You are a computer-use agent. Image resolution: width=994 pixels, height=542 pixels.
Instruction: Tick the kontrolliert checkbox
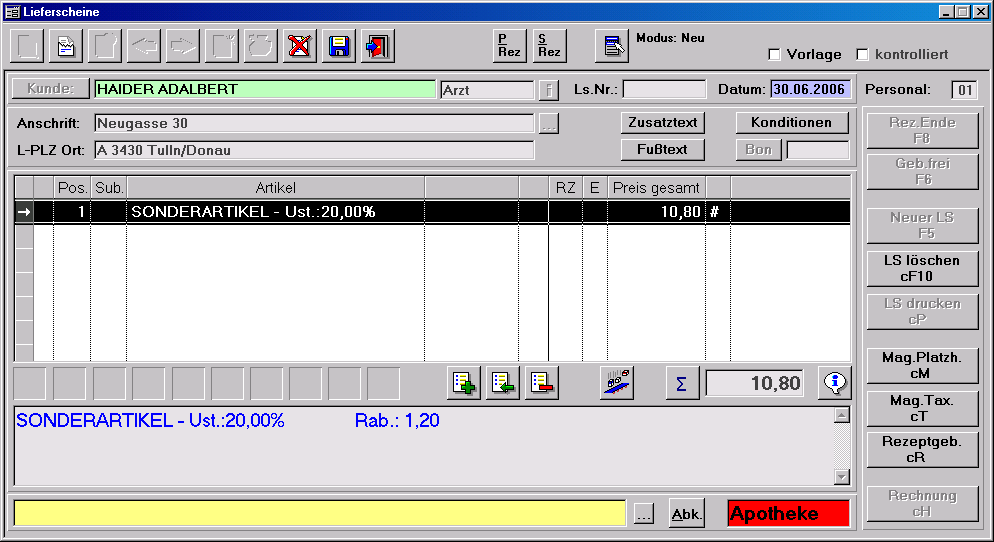tap(861, 54)
